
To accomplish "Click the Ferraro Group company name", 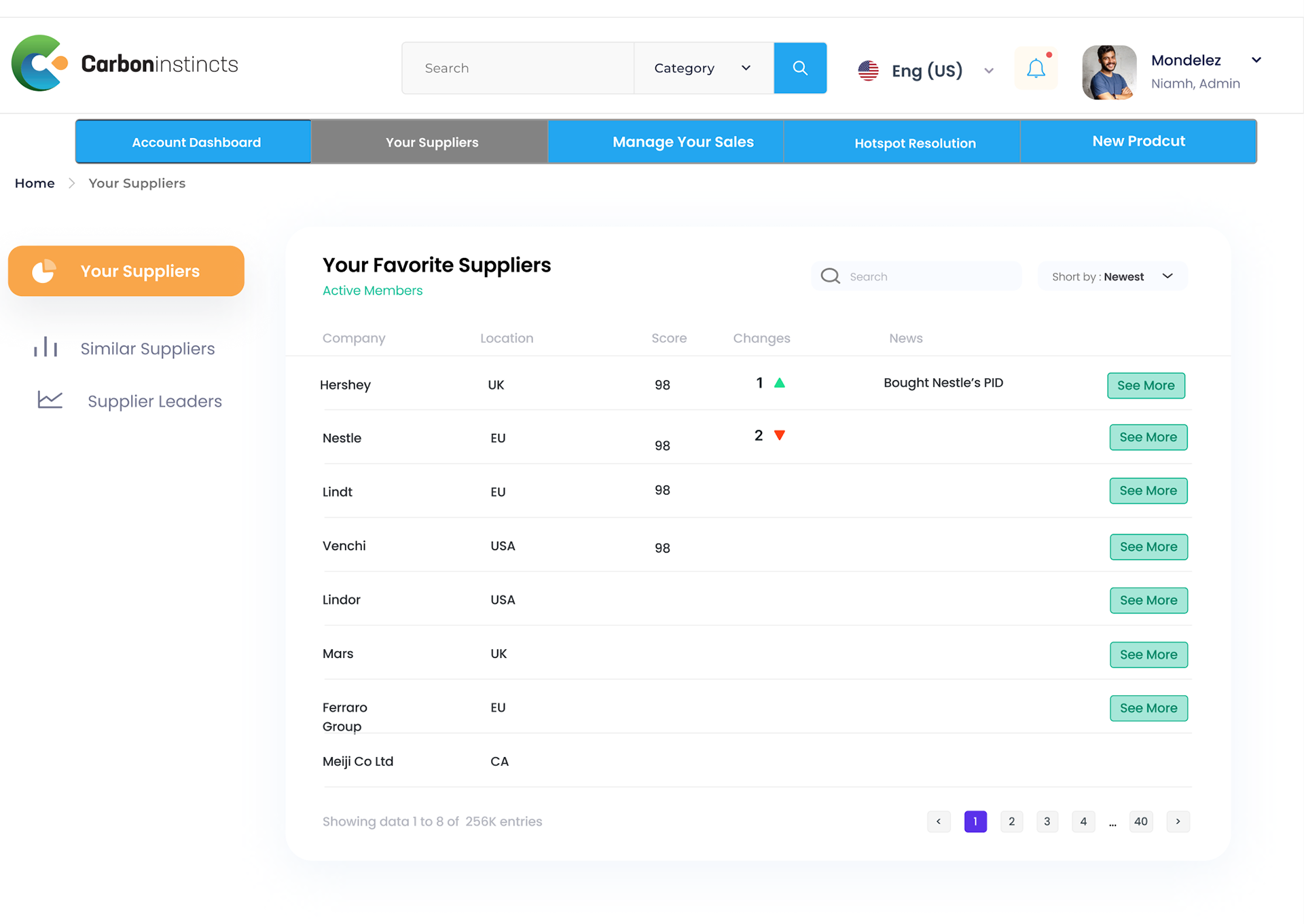I will pos(344,717).
